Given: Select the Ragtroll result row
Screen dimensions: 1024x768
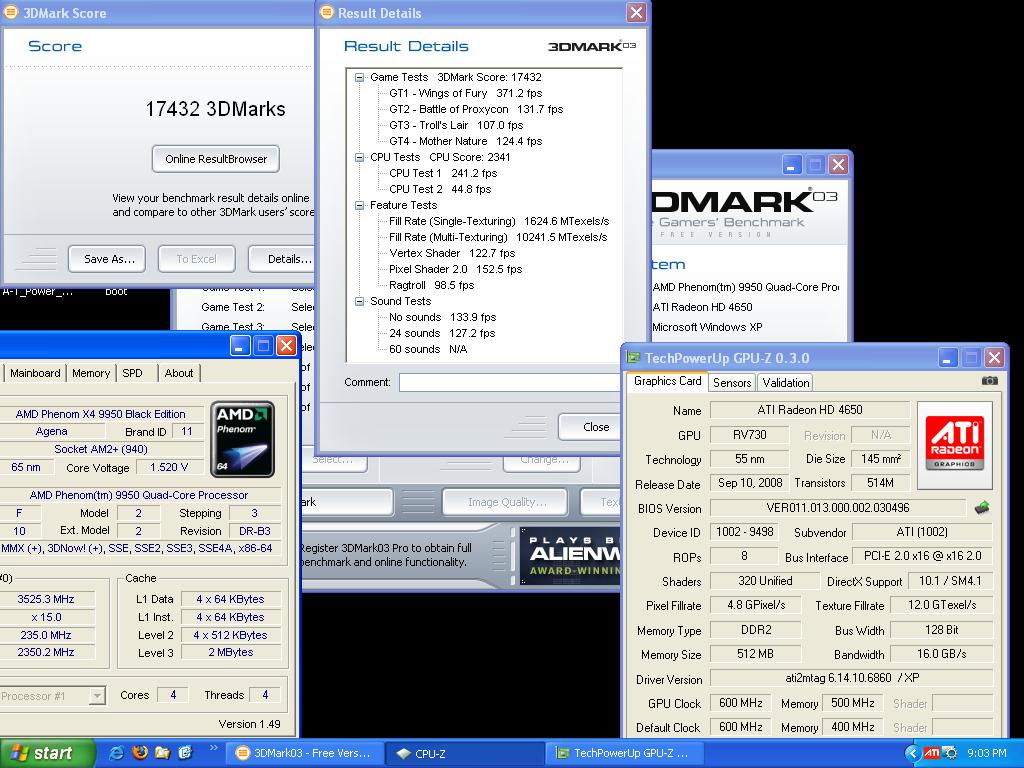Looking at the screenshot, I should [x=432, y=285].
